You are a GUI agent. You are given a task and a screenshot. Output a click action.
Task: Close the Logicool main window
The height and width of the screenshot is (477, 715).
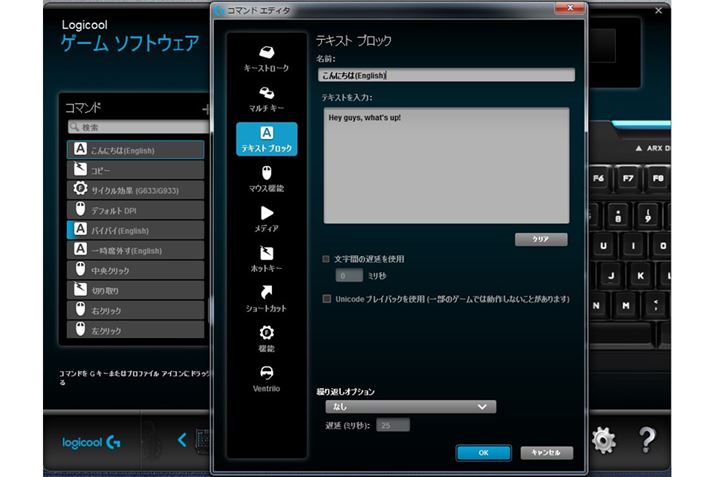[x=658, y=10]
